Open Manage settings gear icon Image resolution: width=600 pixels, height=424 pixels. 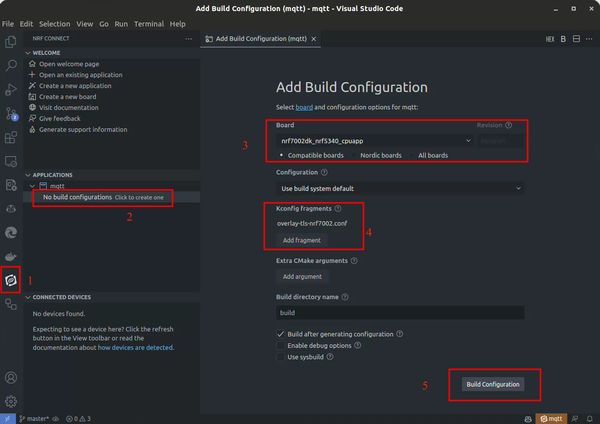11,401
